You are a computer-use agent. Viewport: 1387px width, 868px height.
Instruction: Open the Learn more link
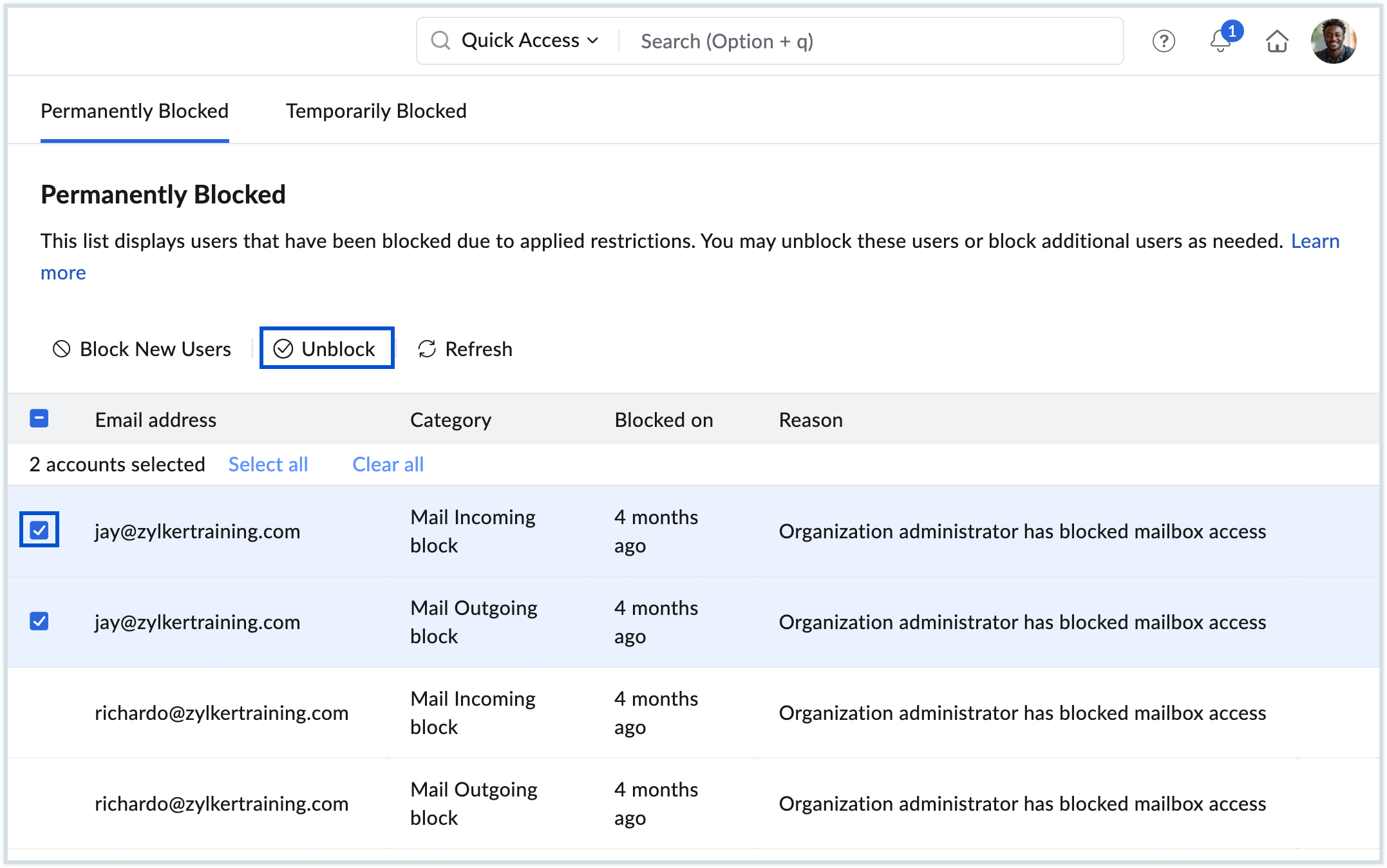pyautogui.click(x=1315, y=241)
